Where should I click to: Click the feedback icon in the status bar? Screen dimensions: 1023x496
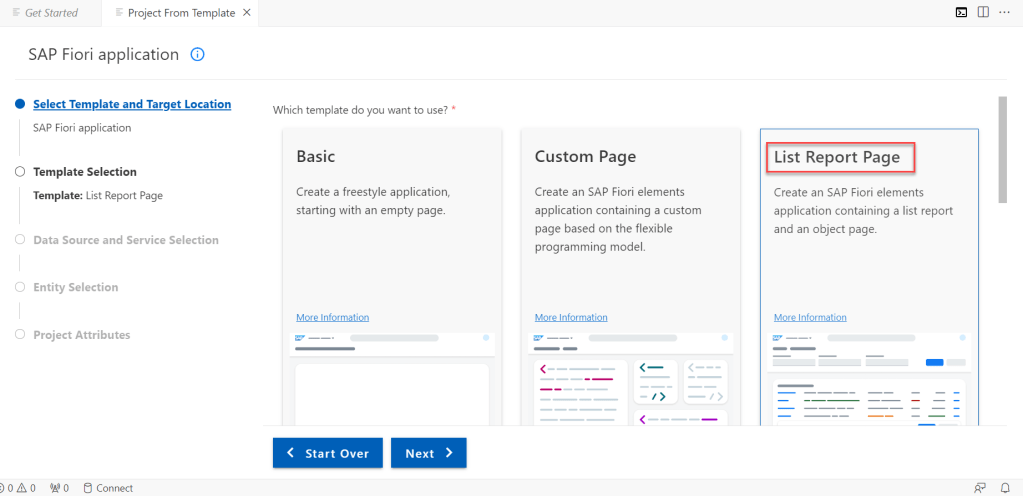click(x=980, y=488)
